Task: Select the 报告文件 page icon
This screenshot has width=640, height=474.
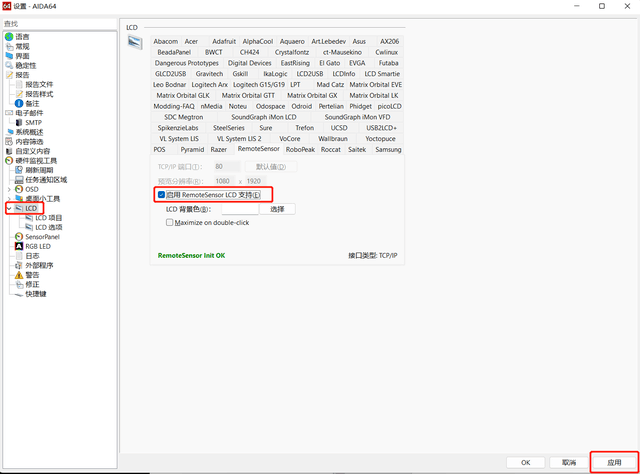Action: 19,85
